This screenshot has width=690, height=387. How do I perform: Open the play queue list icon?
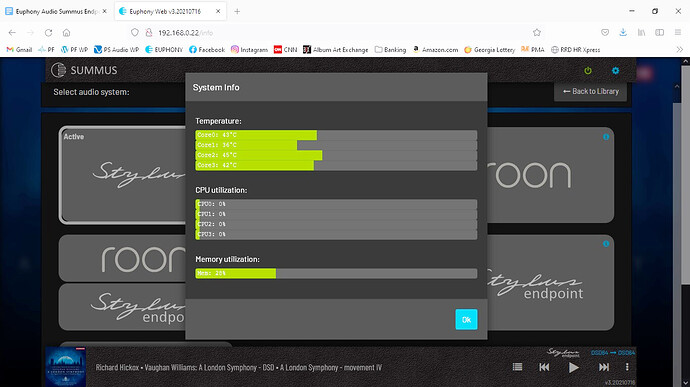click(518, 367)
